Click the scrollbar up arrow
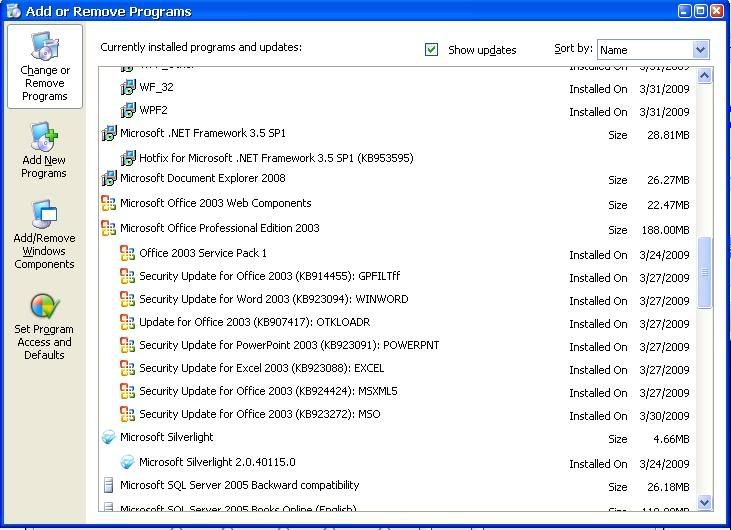The image size is (731, 530). [x=704, y=76]
